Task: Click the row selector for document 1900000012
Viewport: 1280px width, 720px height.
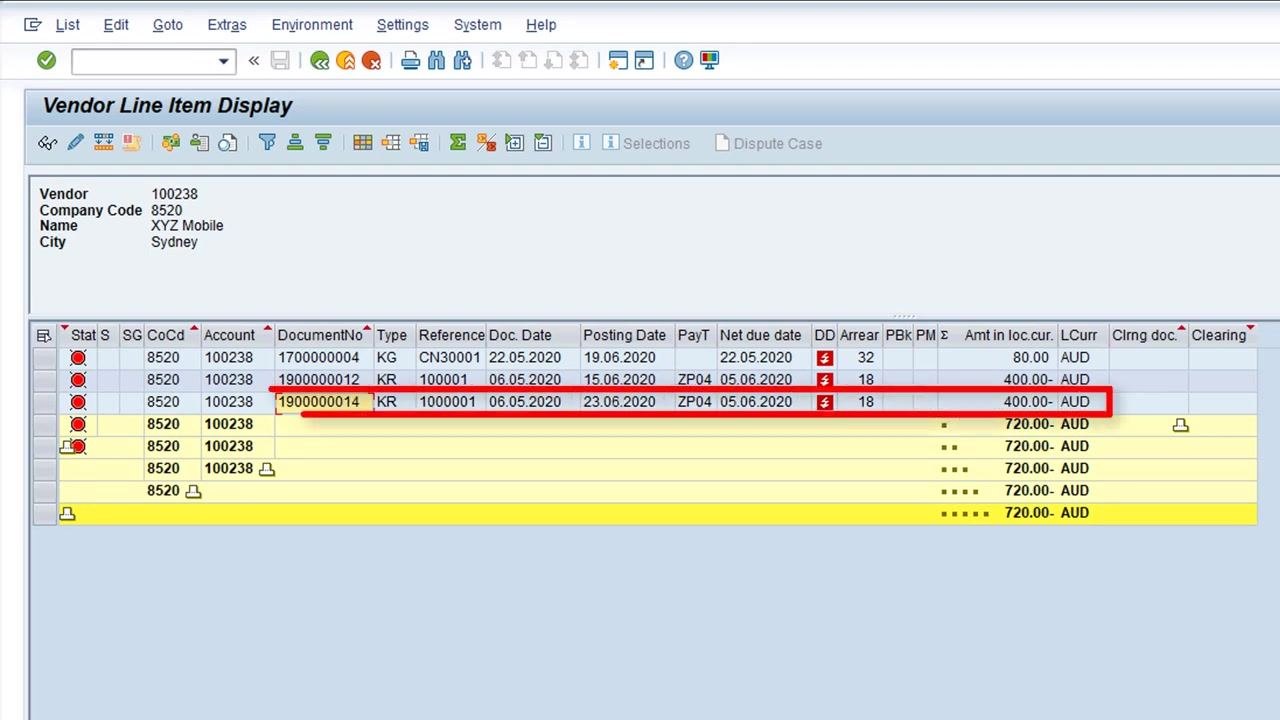Action: (44, 380)
